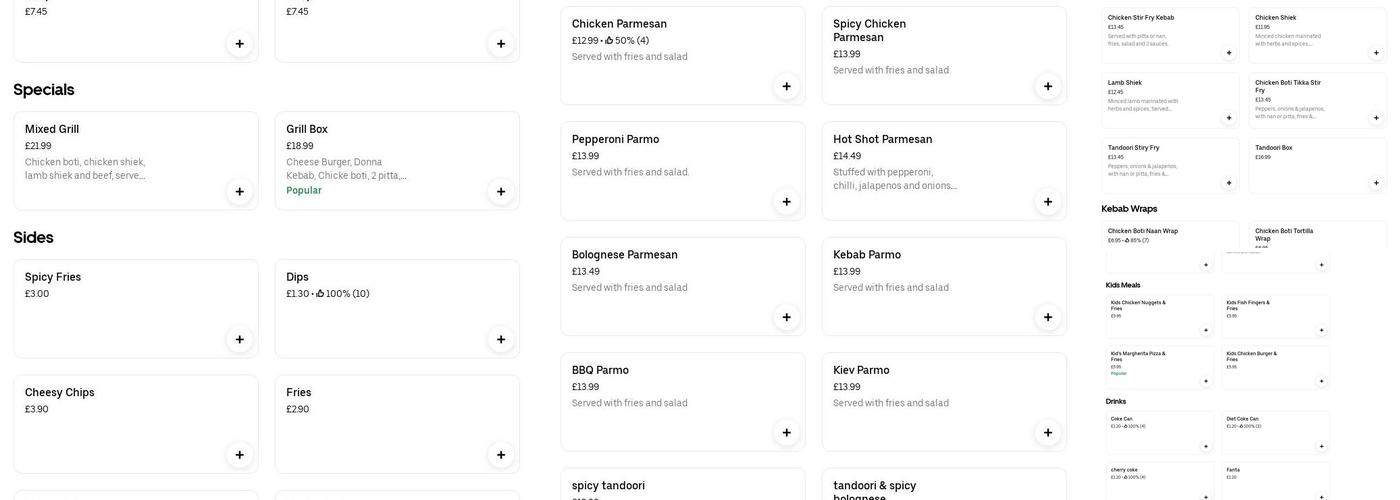Add BBQ Parmo to basket
This screenshot has height=500, width=1400.
tap(786, 433)
